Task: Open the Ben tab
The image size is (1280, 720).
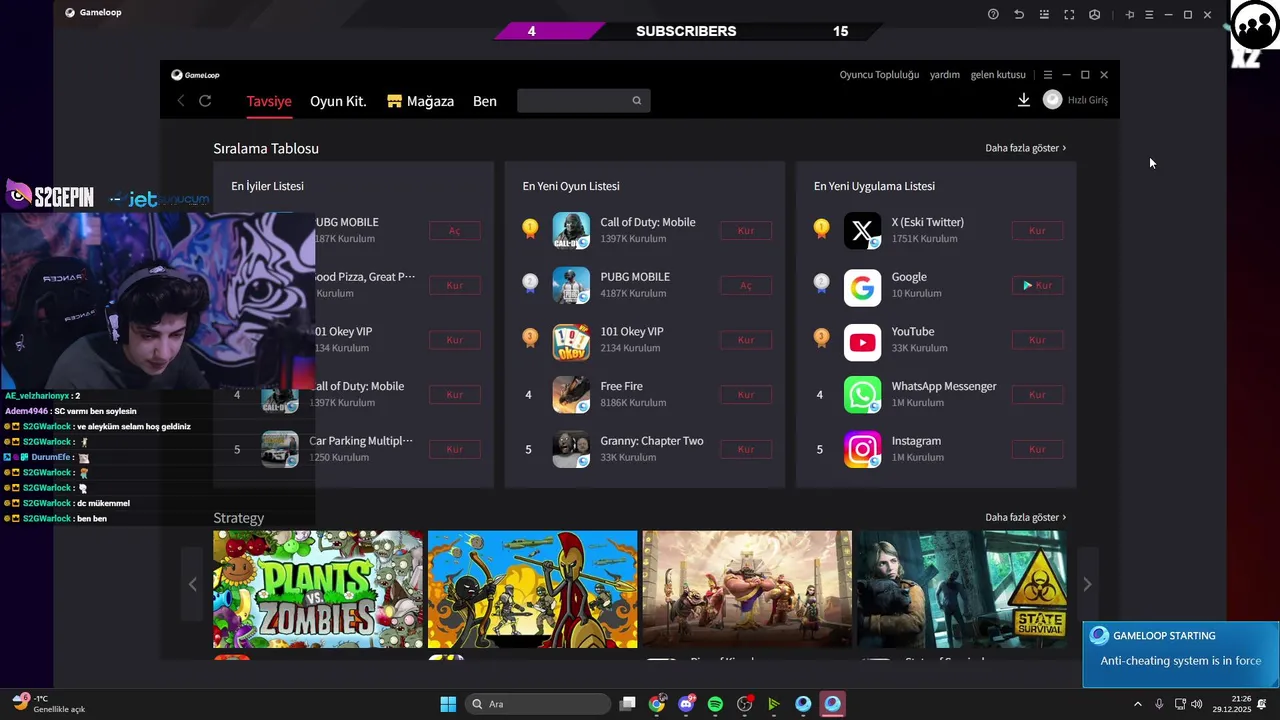Action: pyautogui.click(x=485, y=101)
